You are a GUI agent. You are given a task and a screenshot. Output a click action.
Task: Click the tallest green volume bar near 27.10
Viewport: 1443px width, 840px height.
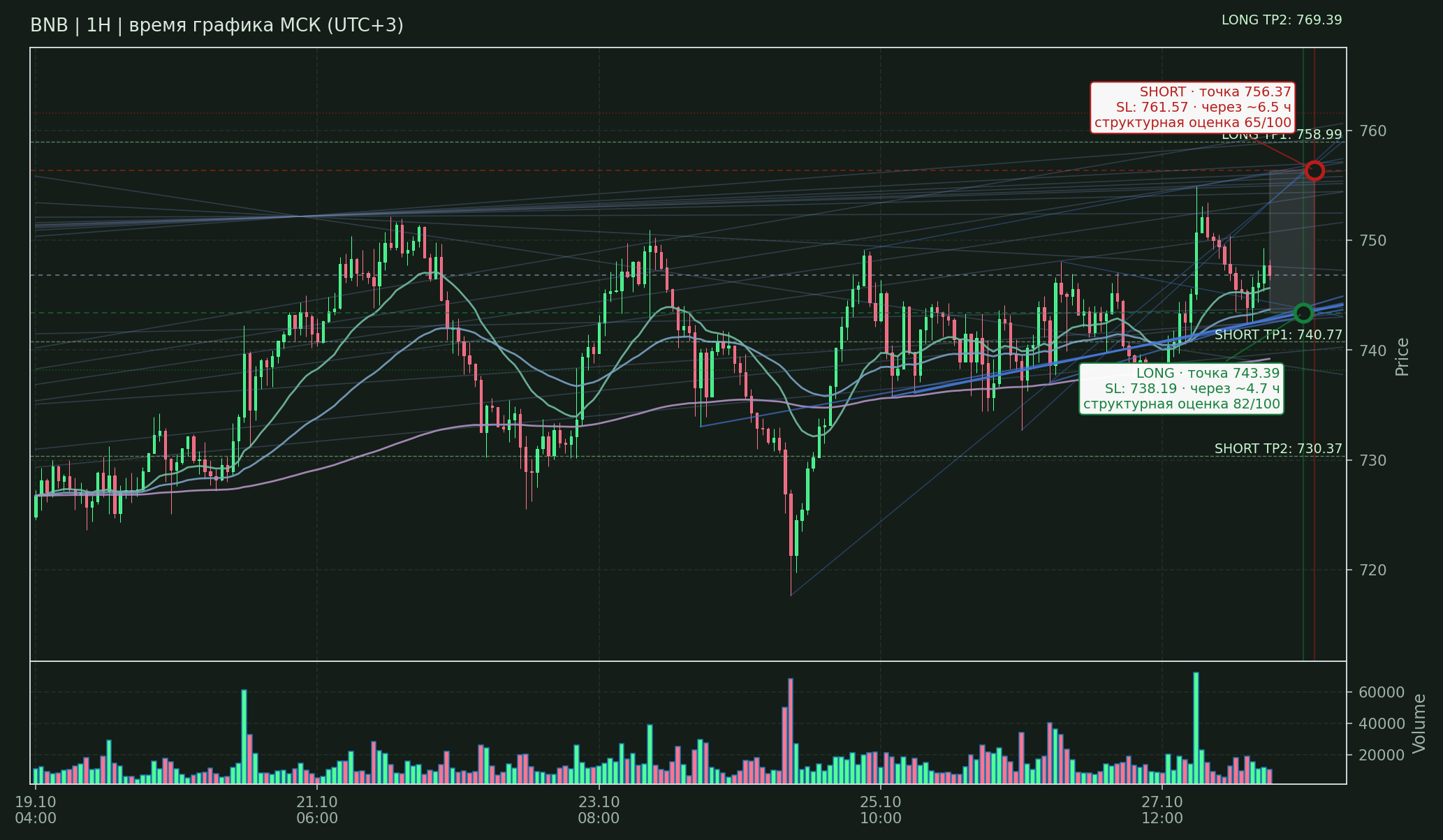coord(1196,728)
